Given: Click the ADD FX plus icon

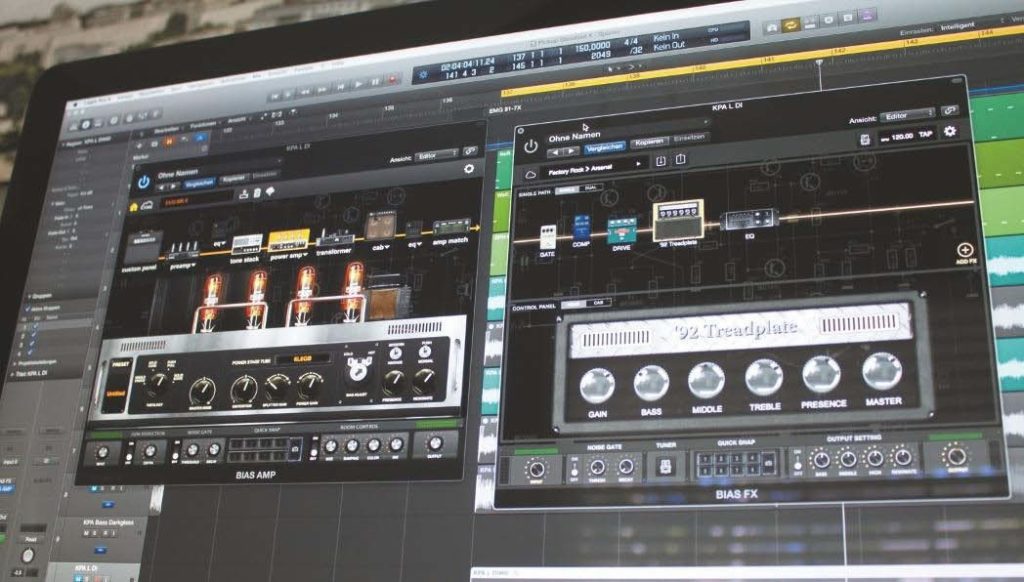Looking at the screenshot, I should point(965,251).
